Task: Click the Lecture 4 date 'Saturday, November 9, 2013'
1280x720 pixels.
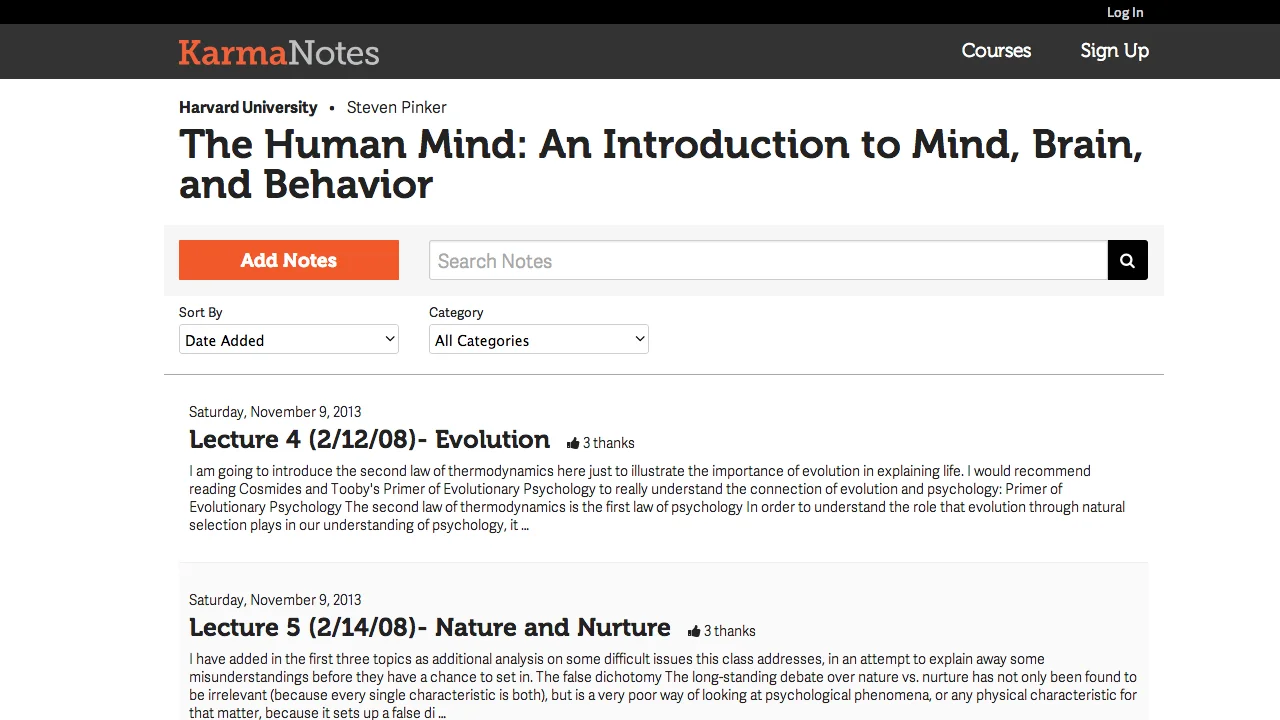Action: coord(275,412)
